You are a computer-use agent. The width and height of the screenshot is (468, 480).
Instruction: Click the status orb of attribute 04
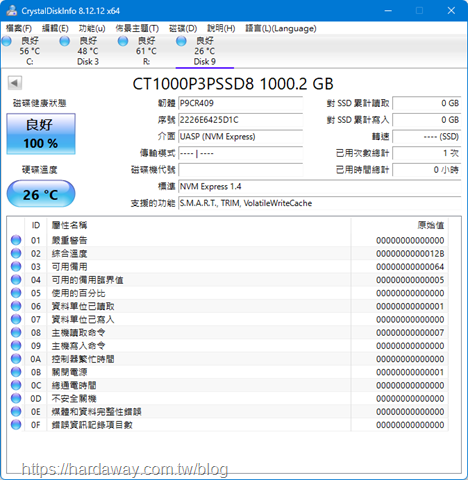16,280
